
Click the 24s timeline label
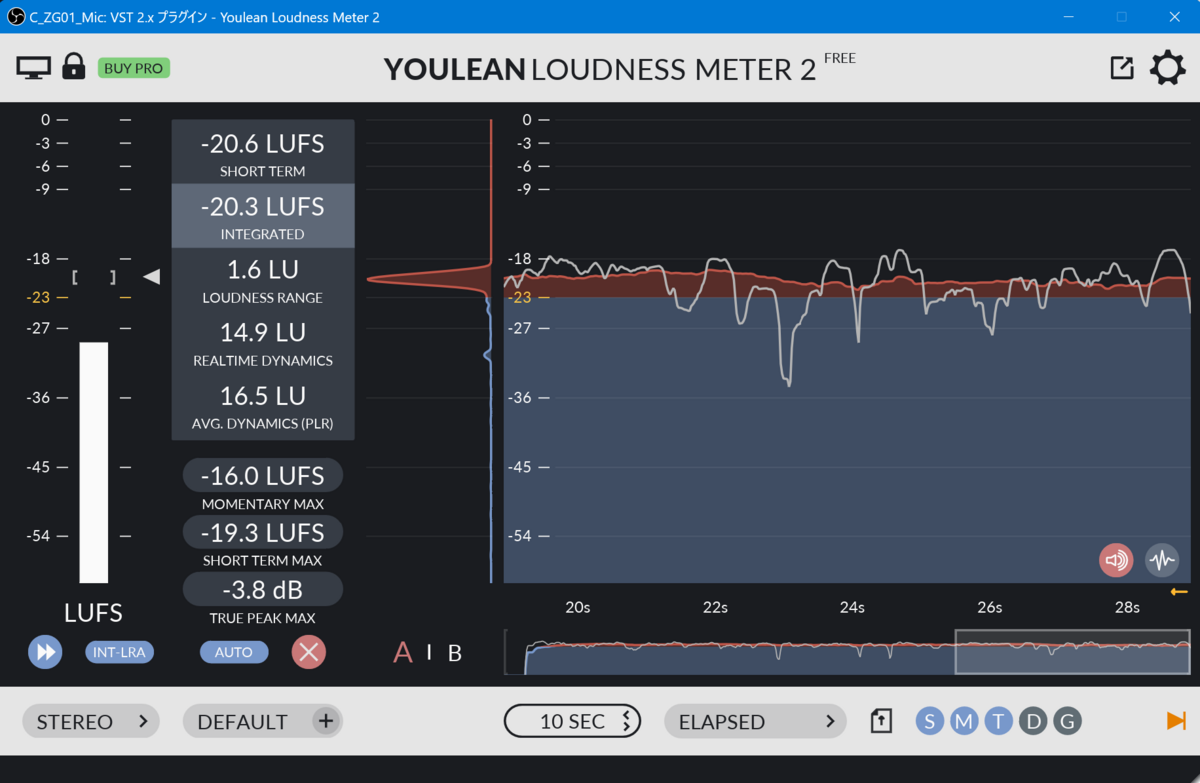[x=852, y=607]
